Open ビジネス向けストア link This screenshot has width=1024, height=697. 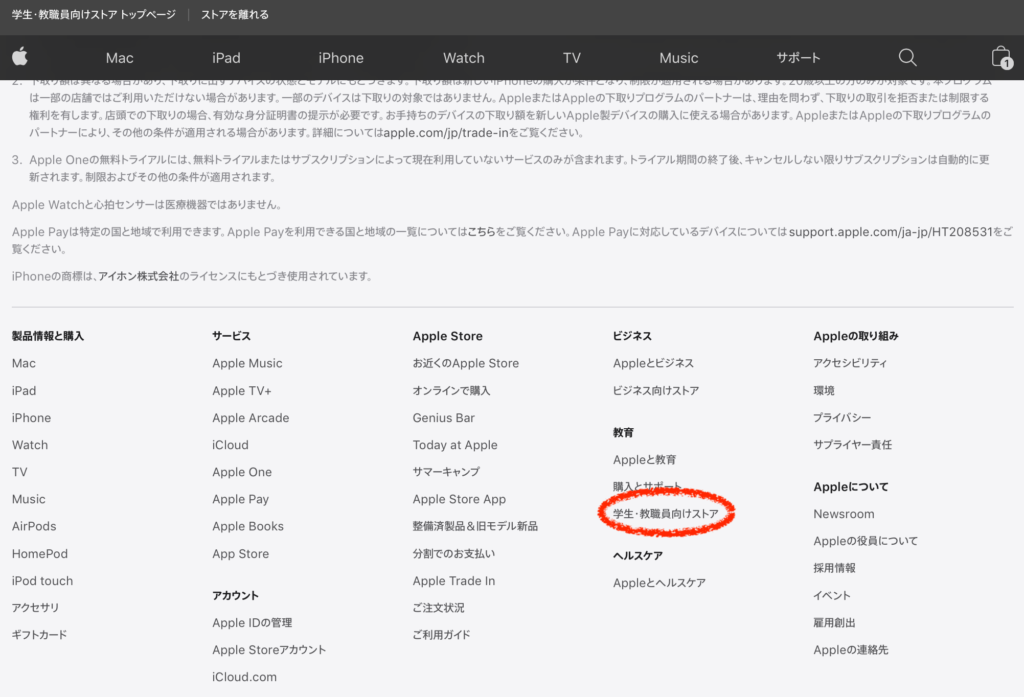click(x=656, y=391)
